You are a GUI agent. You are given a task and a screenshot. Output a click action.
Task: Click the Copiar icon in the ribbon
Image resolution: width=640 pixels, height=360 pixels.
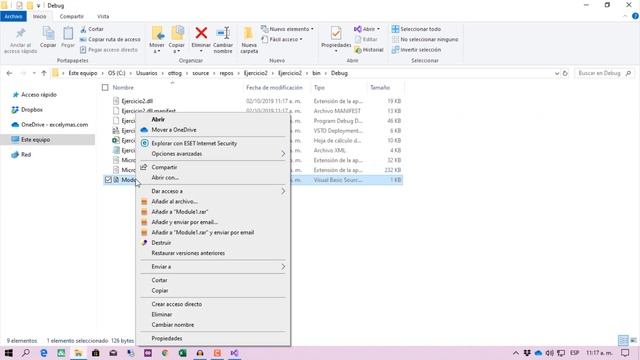pos(48,33)
